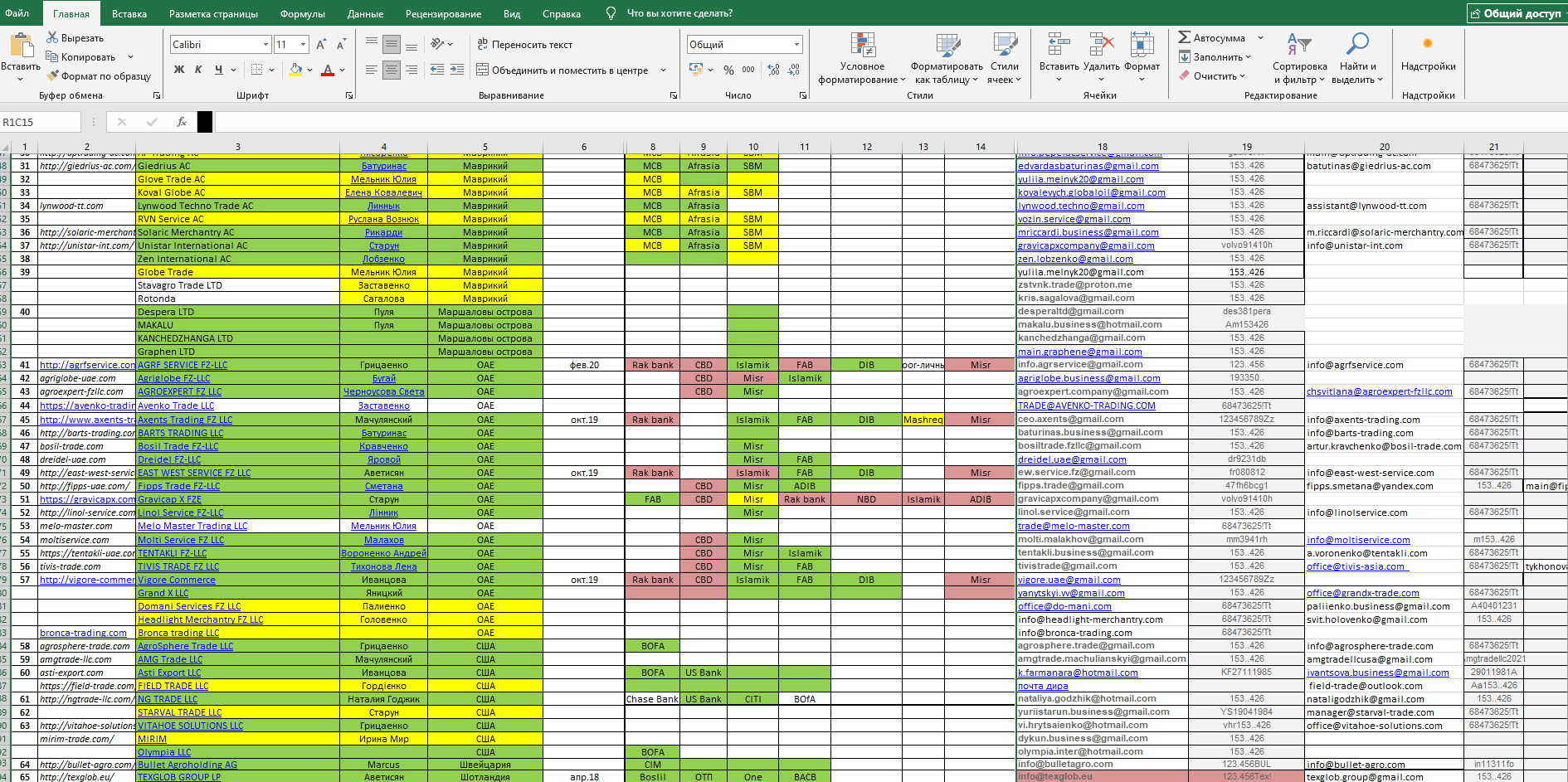Viewport: 1568px width, 782px height.
Task: Open link edvardasbaturinas@gmail.com
Action: (1088, 166)
